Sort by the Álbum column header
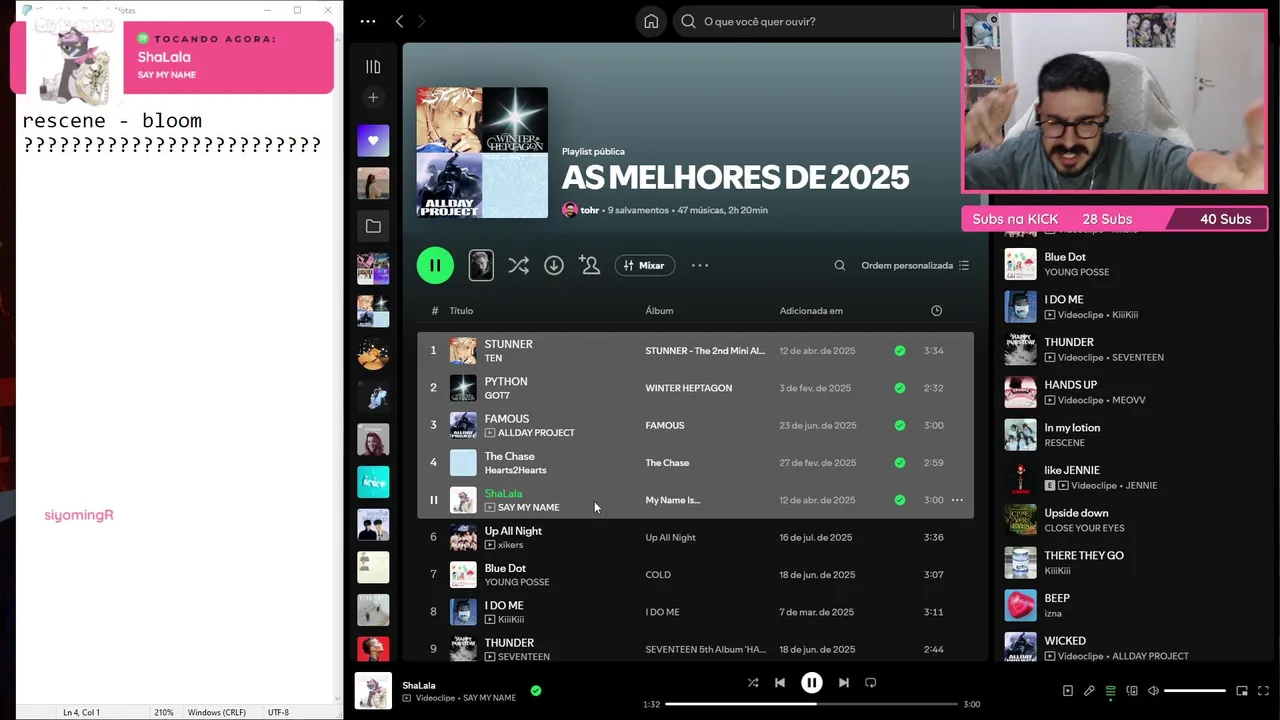Screen dimensions: 1280x720 click(659, 311)
